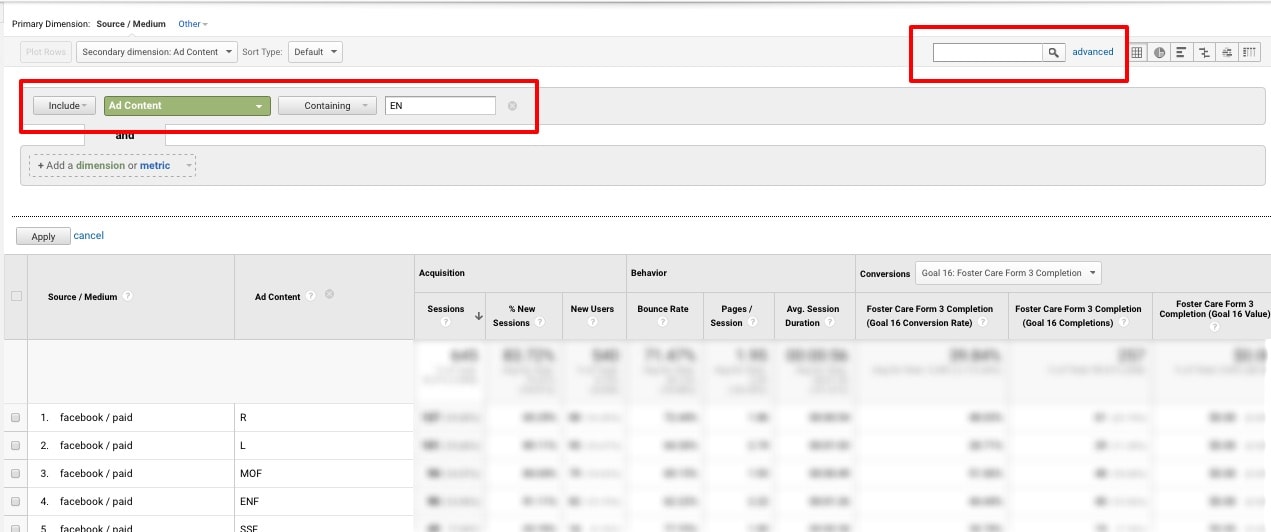Tick the select-all rows checkbox
1271x532 pixels.
(x=15, y=296)
